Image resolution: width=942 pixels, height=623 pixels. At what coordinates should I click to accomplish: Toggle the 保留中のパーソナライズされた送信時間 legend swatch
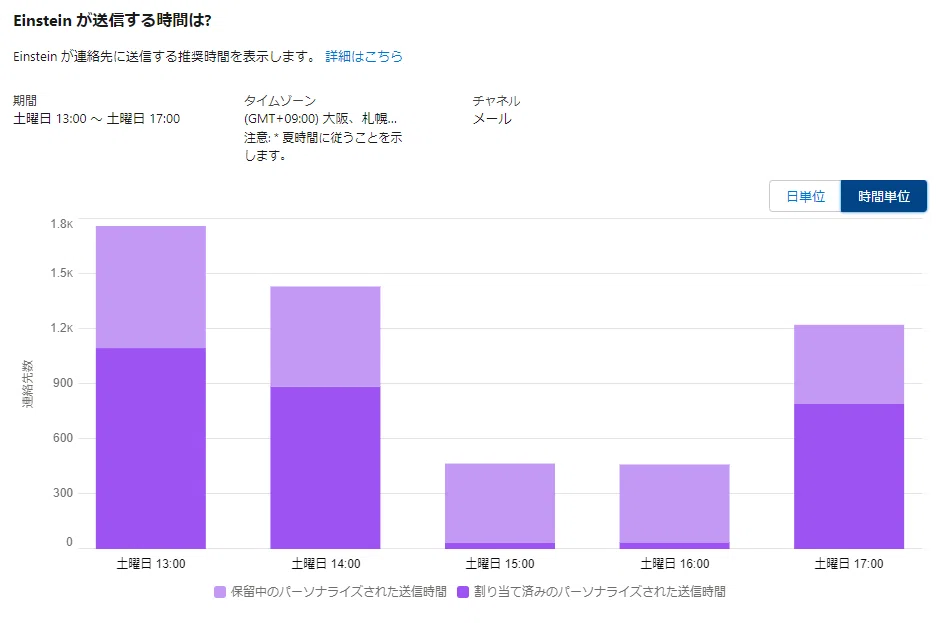pos(220,592)
